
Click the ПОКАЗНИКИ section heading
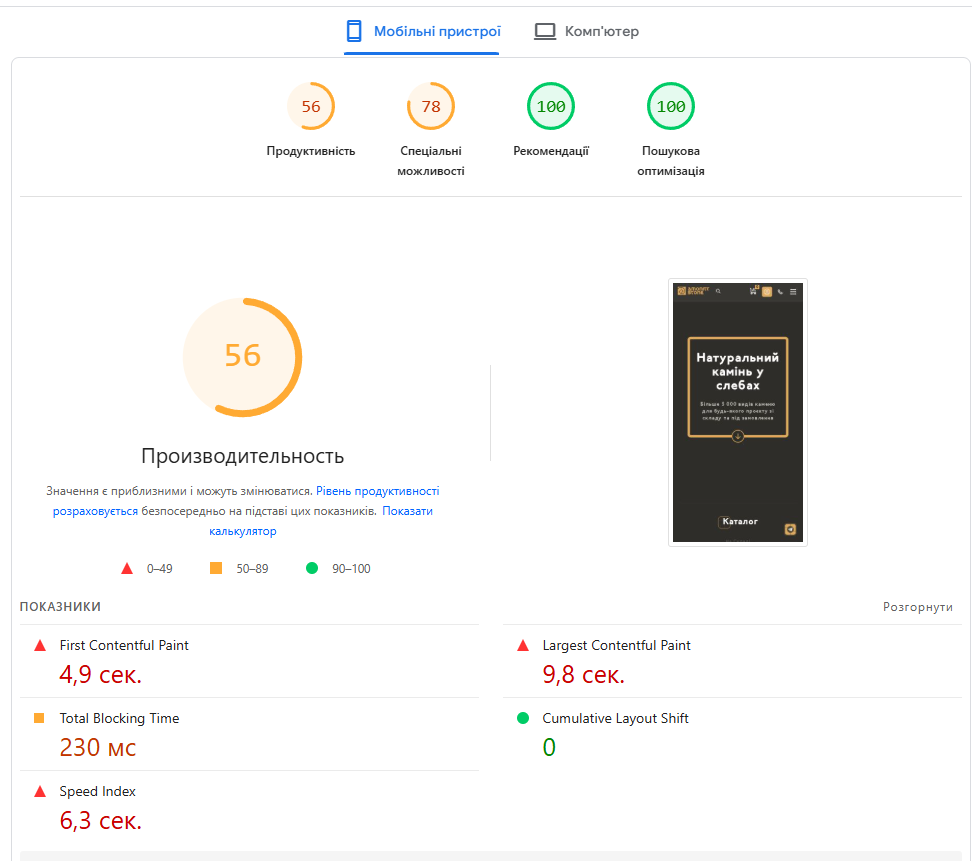[x=60, y=606]
